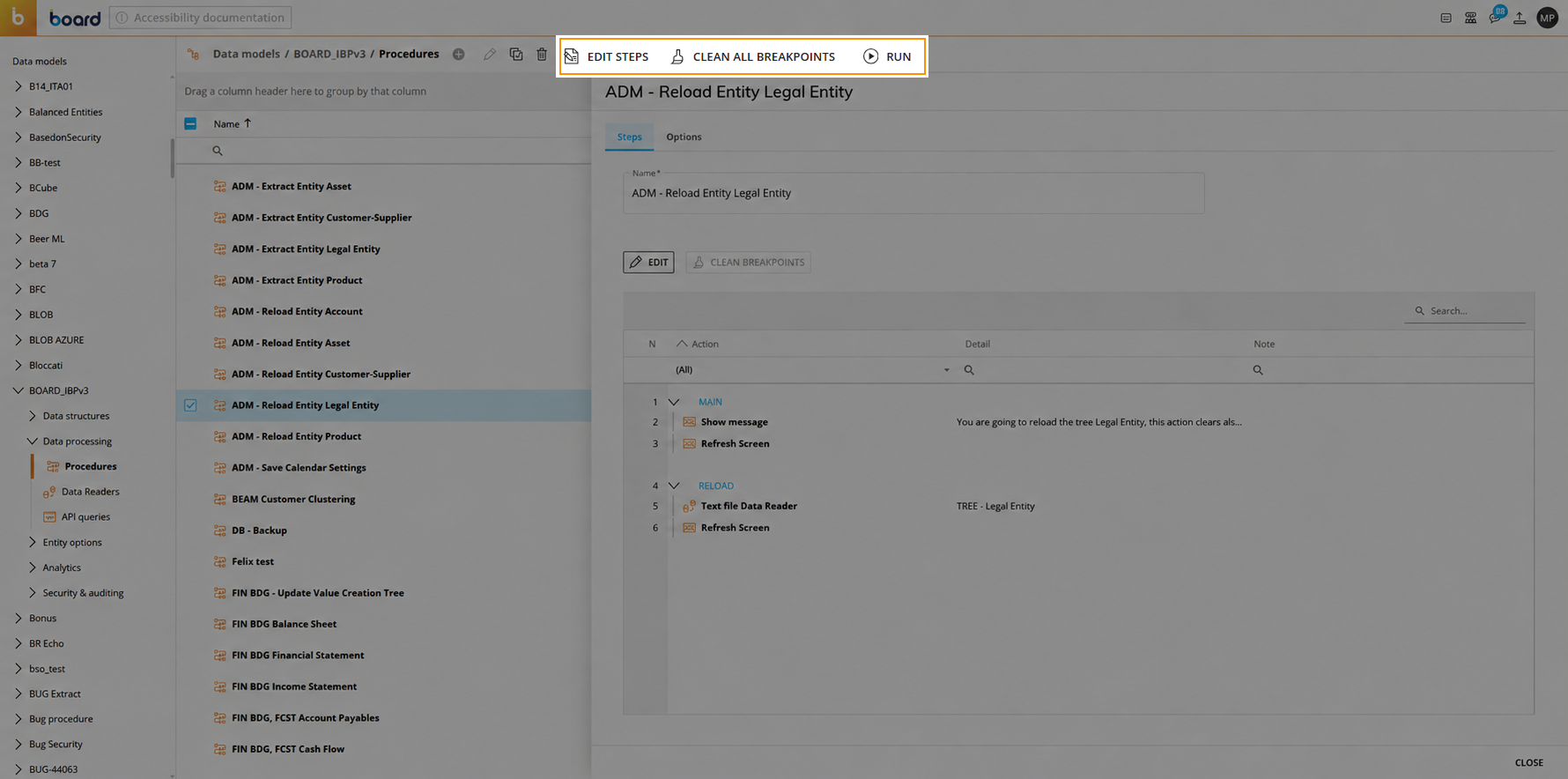
Task: Click the Detail column filter search icon
Action: coord(969,370)
